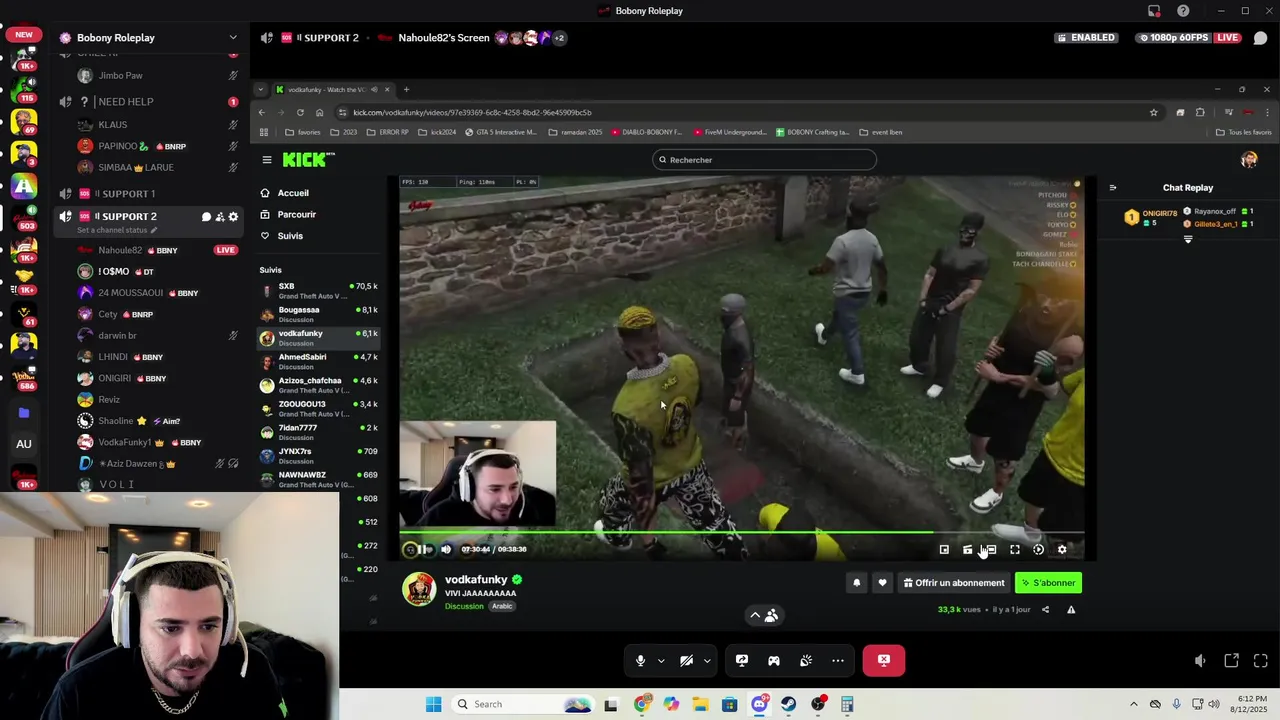Click the S'abonner subscribe button
The image size is (1280, 720).
coord(1048,583)
